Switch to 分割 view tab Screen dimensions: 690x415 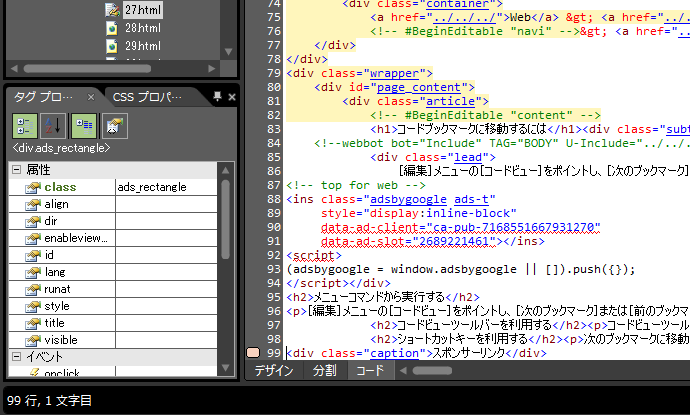pyautogui.click(x=325, y=371)
